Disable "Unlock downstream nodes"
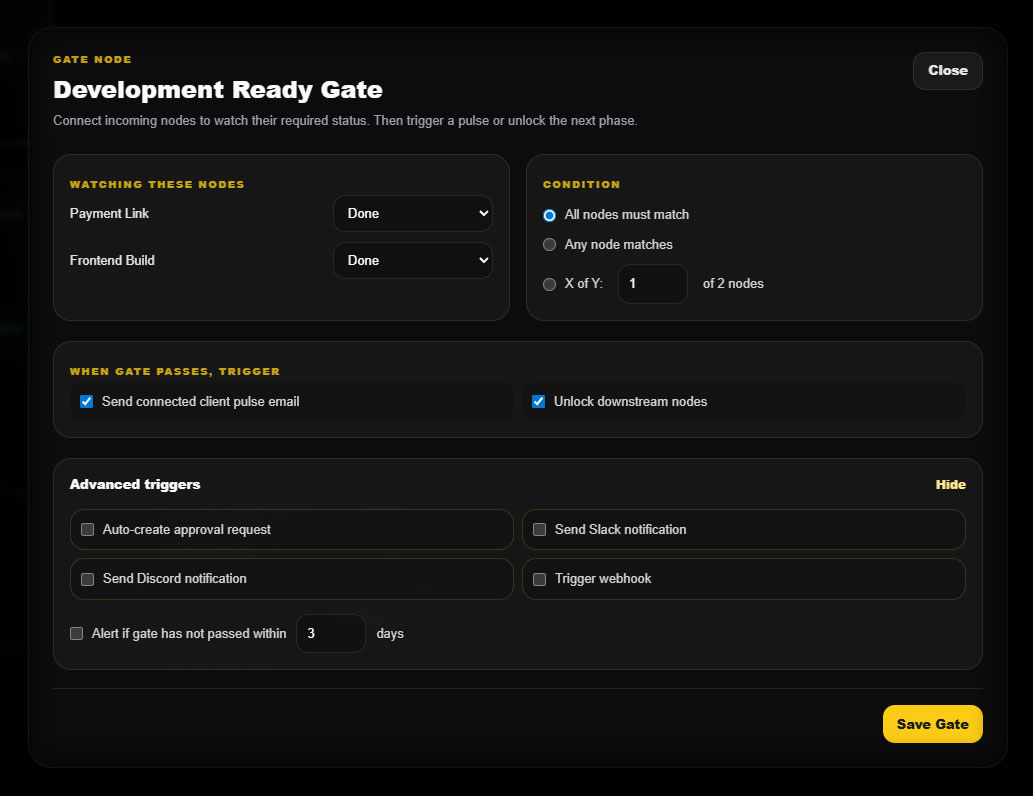Screen dimensions: 1033x796 pyautogui.click(x=538, y=401)
